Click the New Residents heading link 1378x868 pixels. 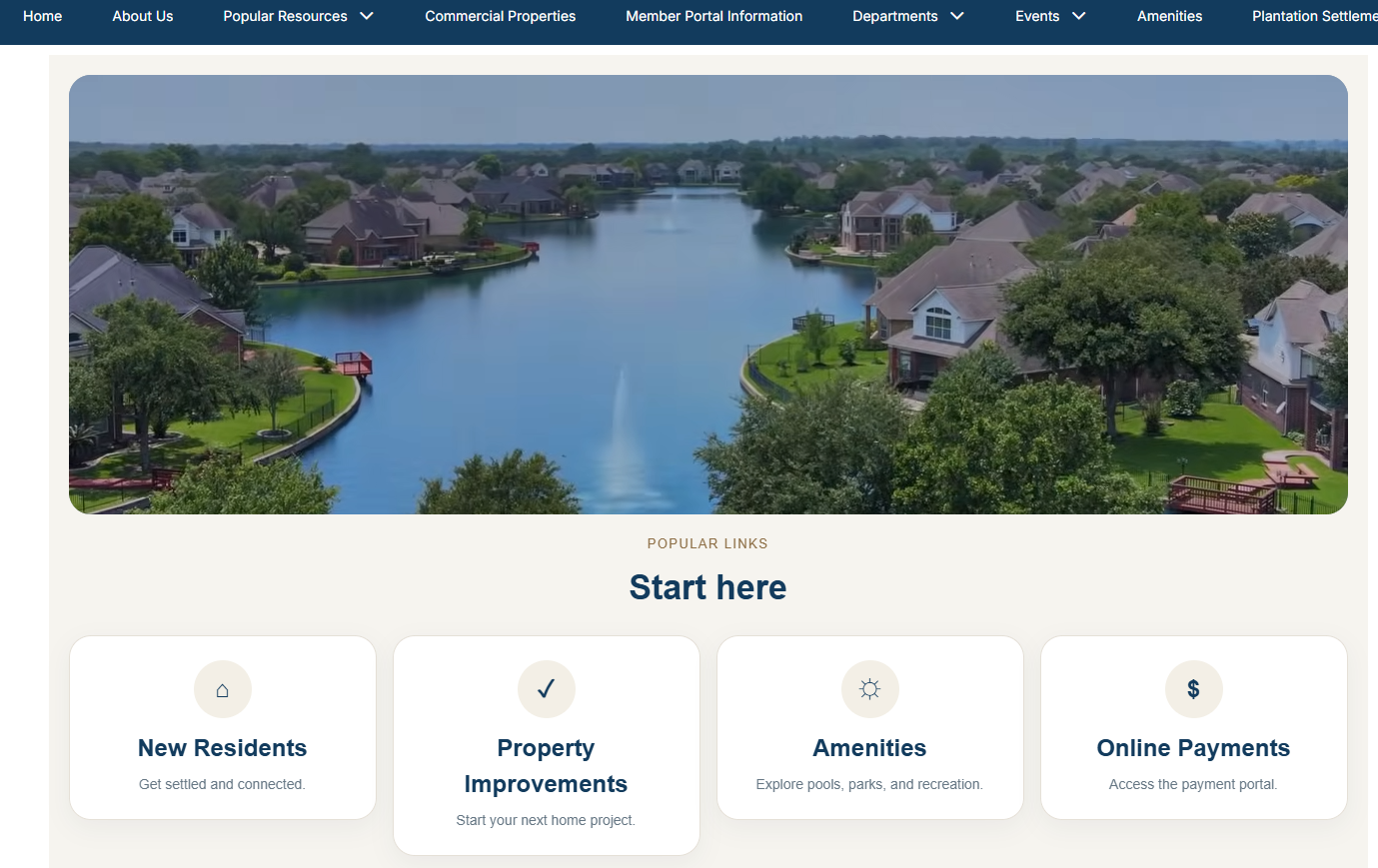coord(223,748)
